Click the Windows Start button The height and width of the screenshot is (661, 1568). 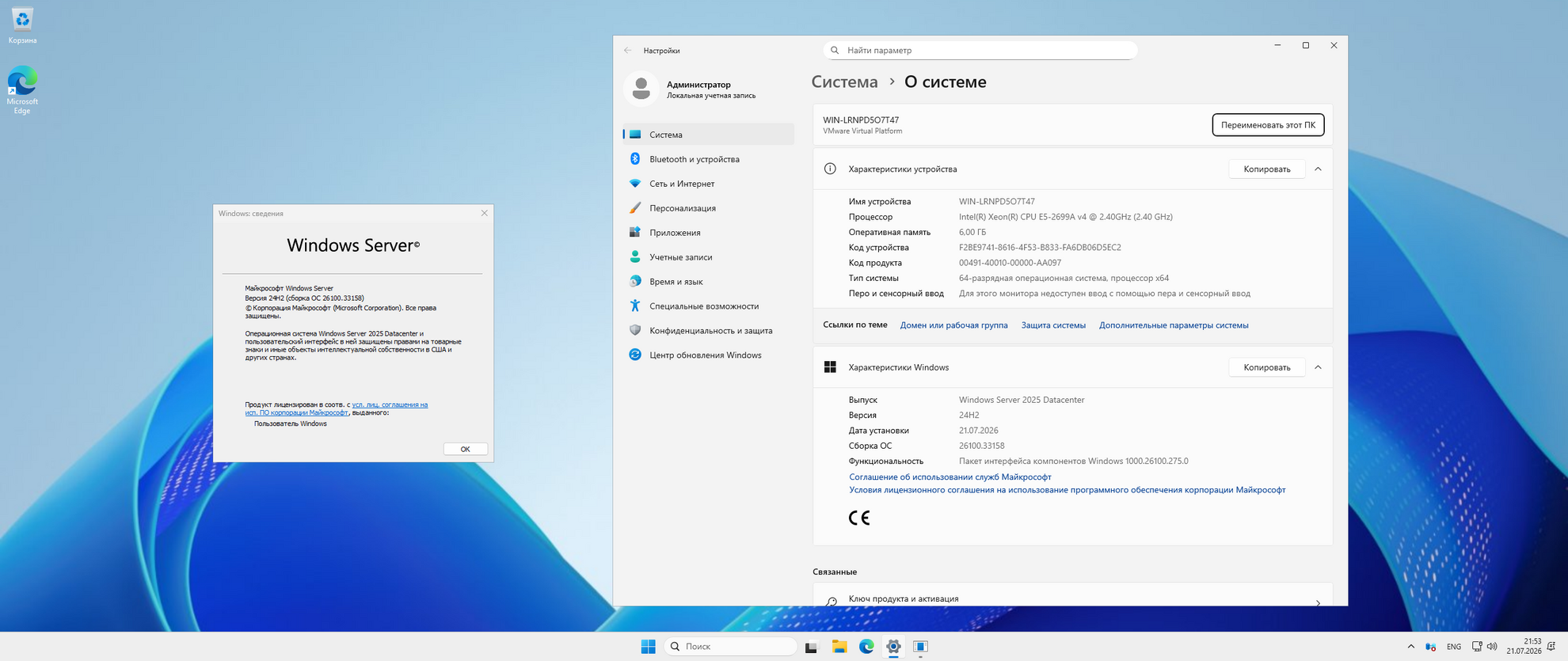tap(649, 647)
